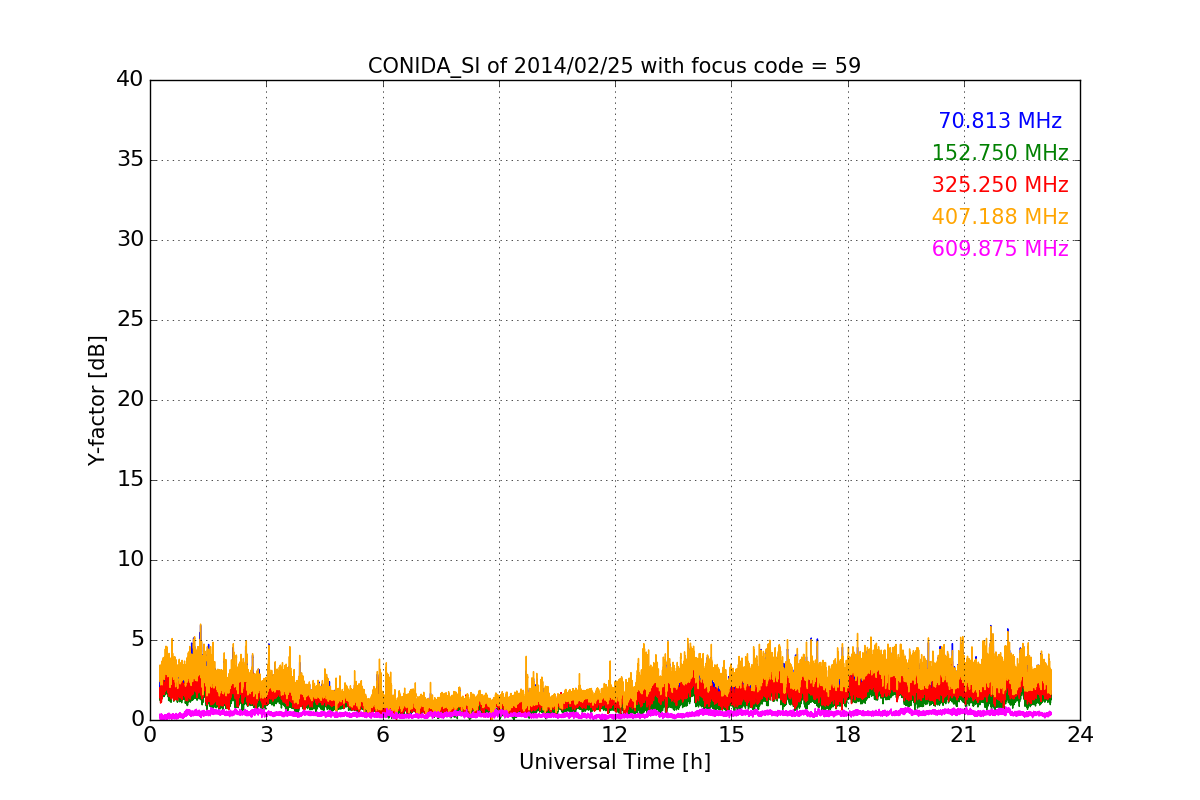Click the y-axis tick label 30
The image size is (1200, 800).
coord(130,240)
